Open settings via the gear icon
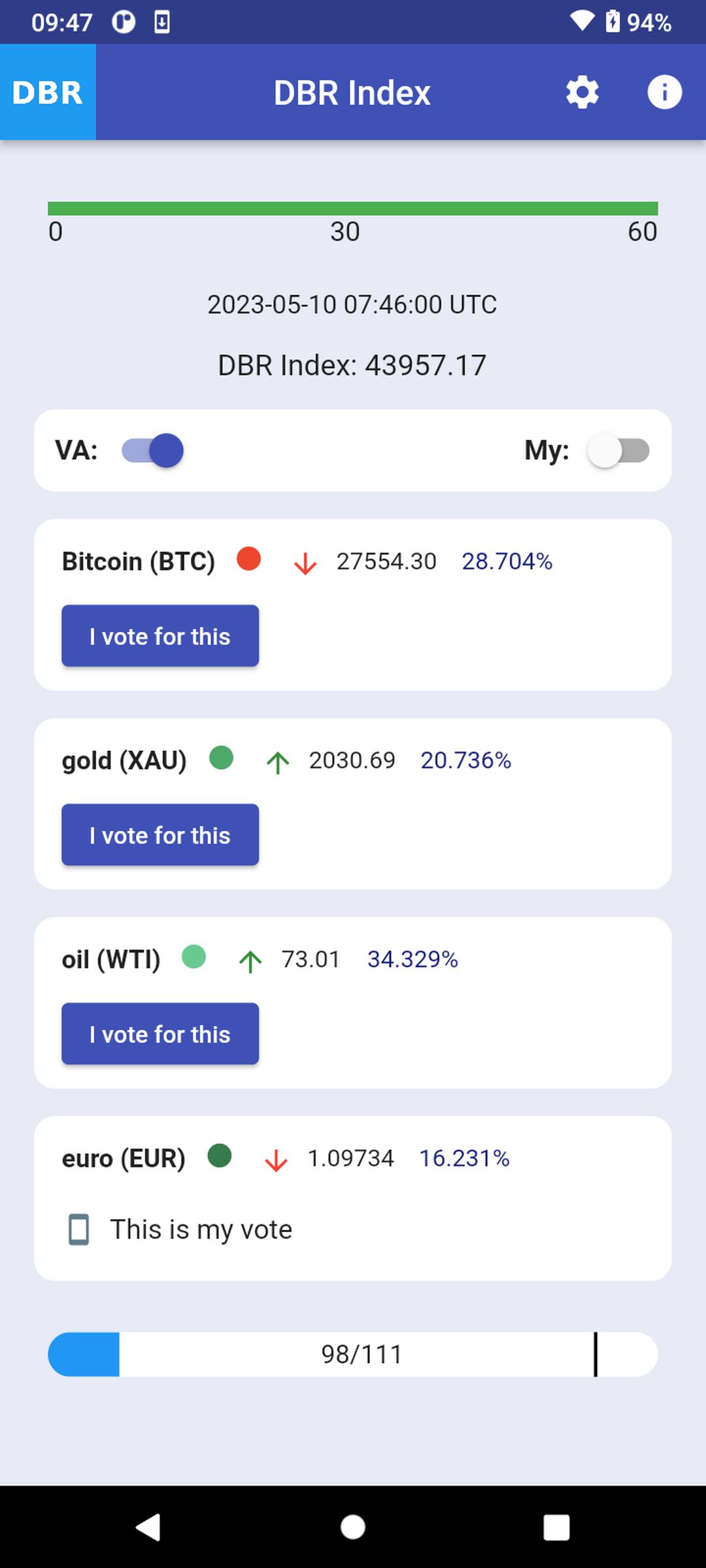 tap(582, 92)
